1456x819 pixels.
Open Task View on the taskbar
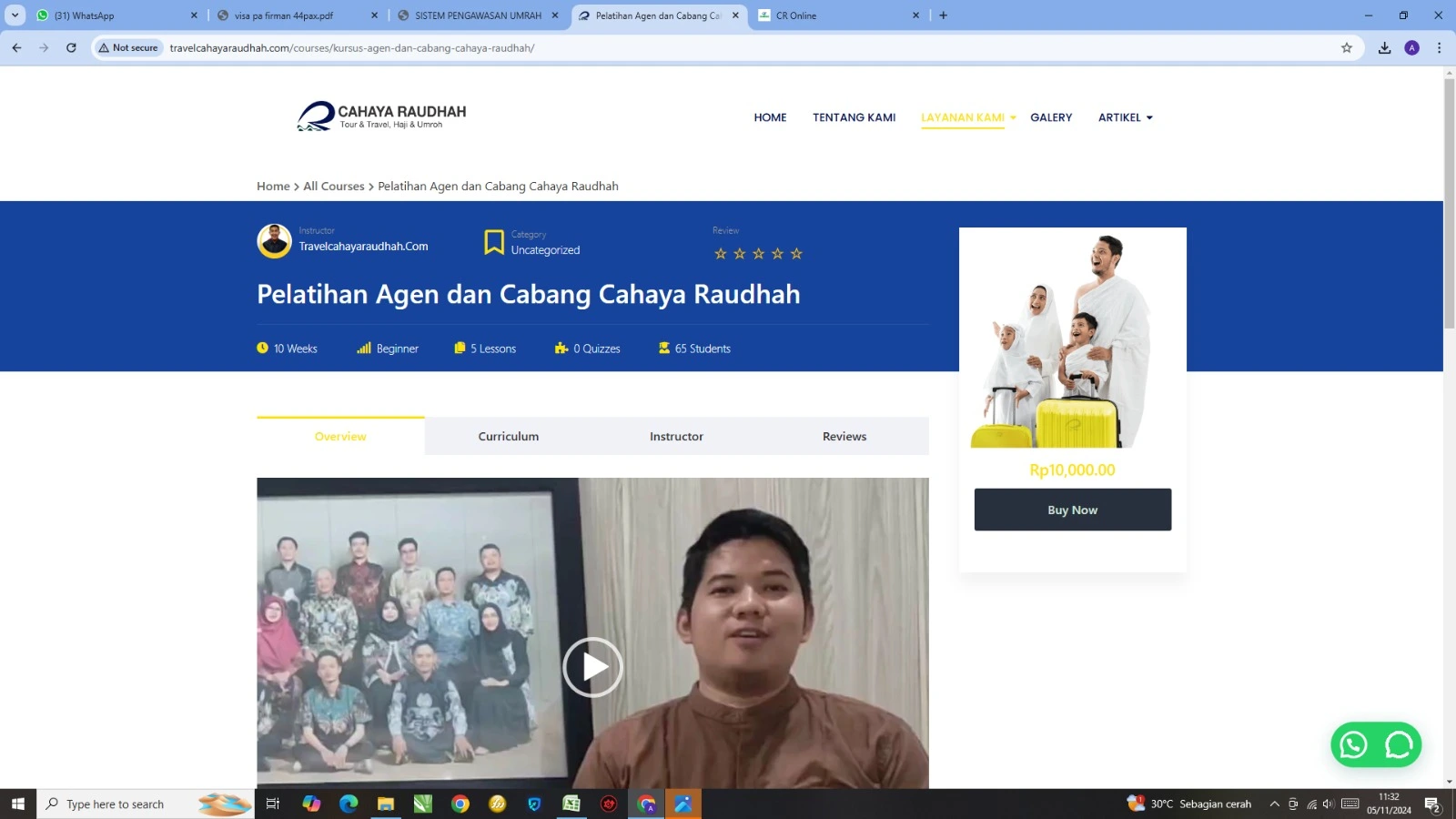272,804
